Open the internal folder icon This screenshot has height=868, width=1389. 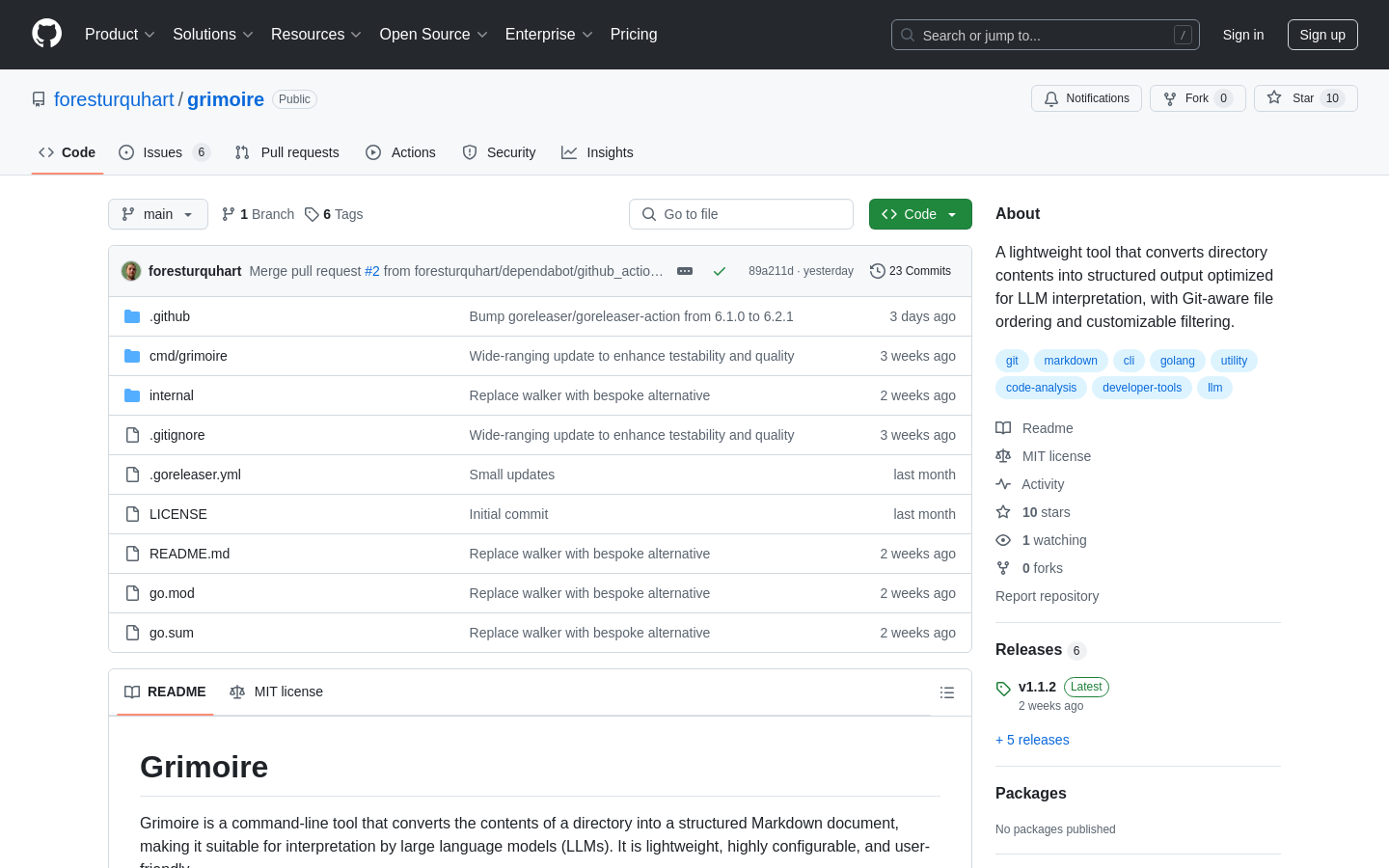click(132, 395)
